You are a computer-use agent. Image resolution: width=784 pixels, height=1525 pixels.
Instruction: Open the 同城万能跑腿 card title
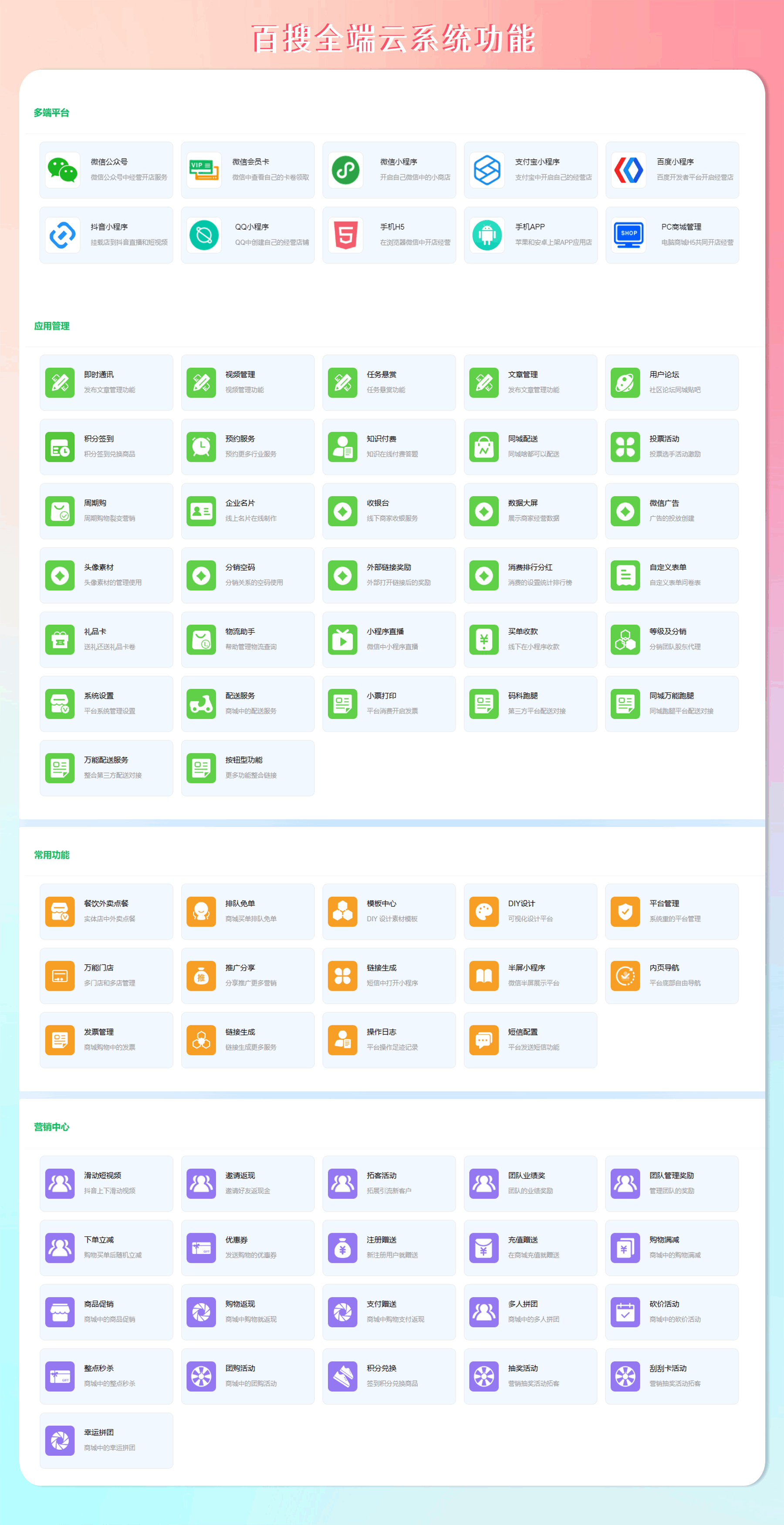click(x=672, y=695)
